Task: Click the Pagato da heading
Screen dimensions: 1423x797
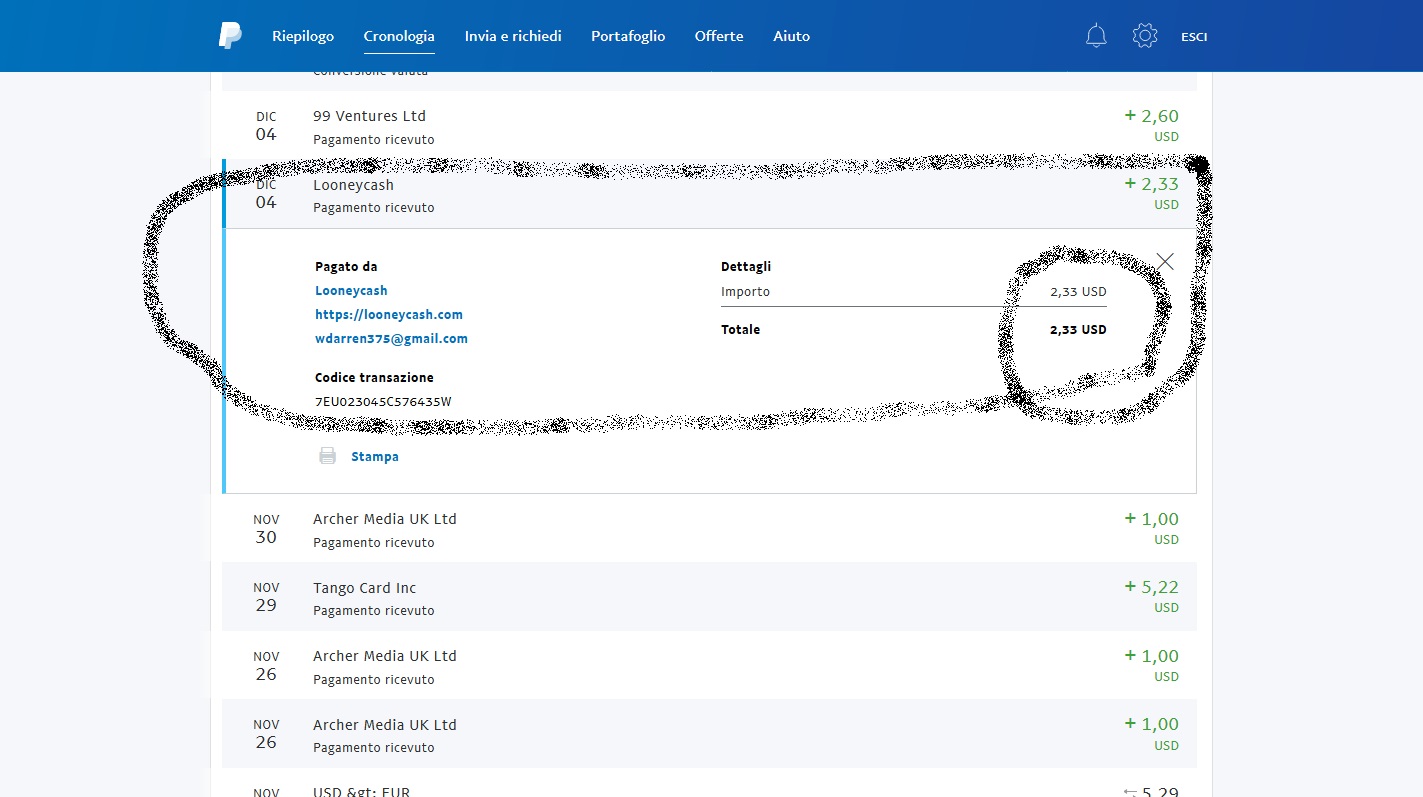Action: (346, 266)
